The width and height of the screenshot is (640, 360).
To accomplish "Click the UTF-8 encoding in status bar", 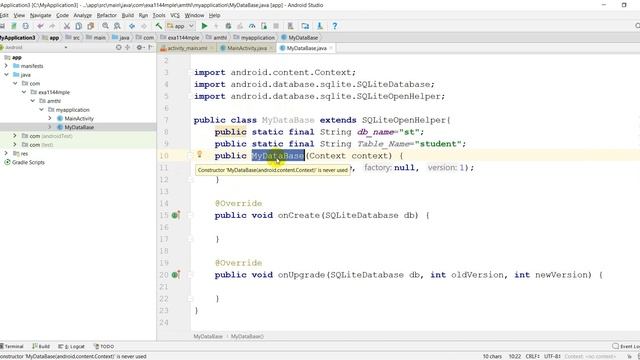I will tap(552, 356).
